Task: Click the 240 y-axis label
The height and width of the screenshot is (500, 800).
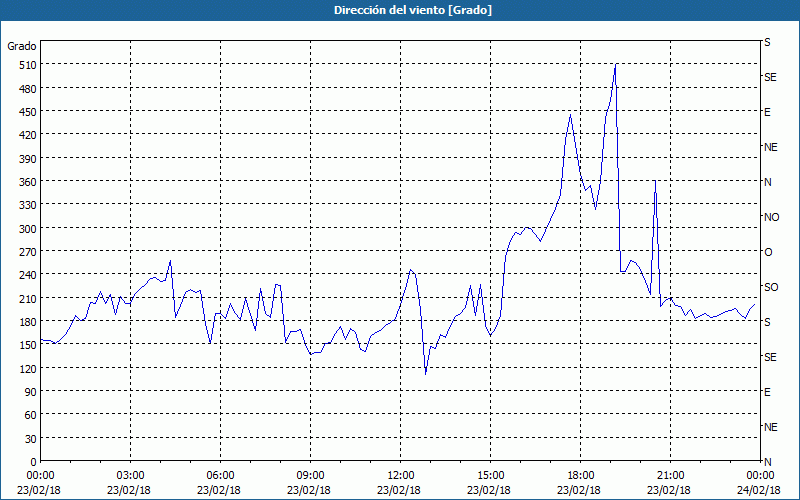Action: [28, 275]
